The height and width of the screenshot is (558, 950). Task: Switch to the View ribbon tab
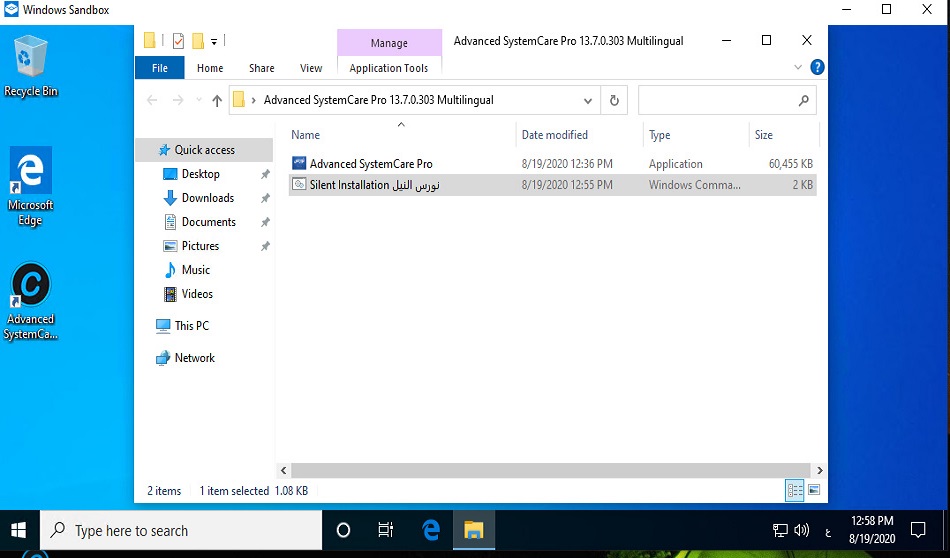click(x=311, y=68)
